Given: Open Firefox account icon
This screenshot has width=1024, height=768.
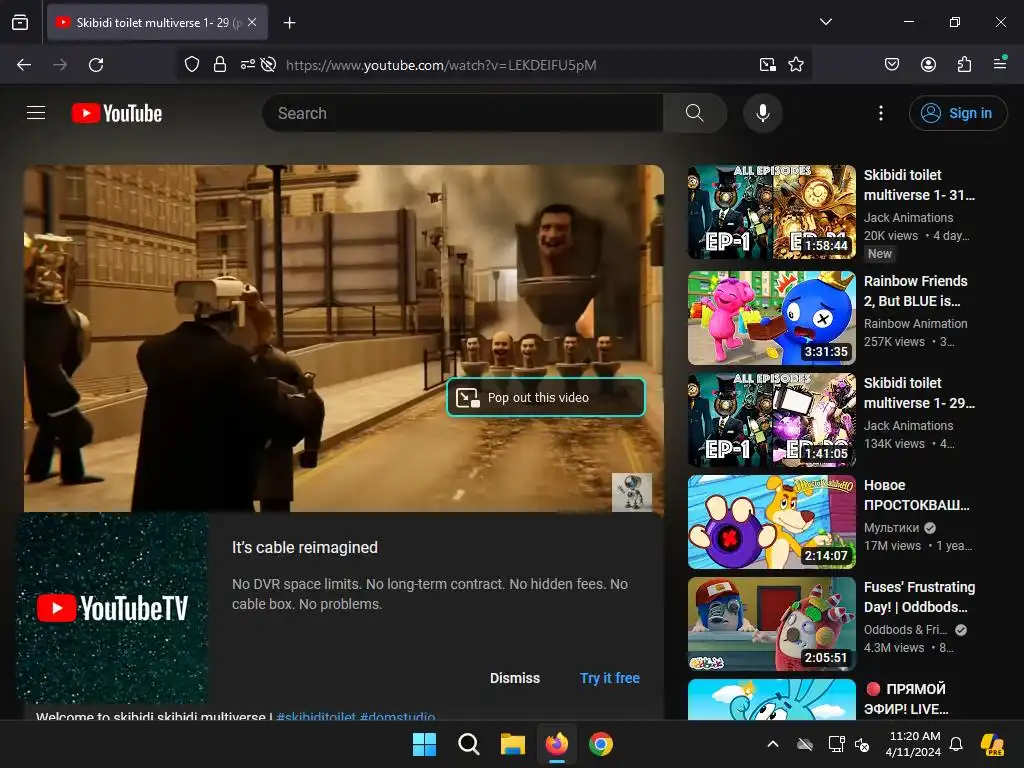Looking at the screenshot, I should [x=928, y=64].
